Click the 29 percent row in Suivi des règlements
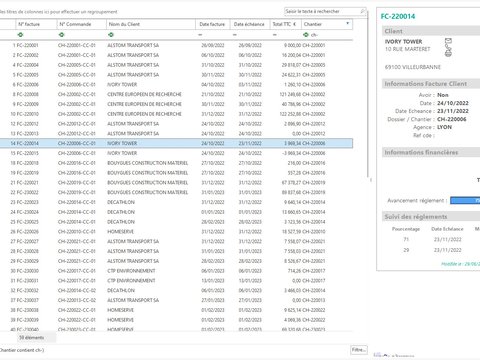 pyautogui.click(x=433, y=250)
